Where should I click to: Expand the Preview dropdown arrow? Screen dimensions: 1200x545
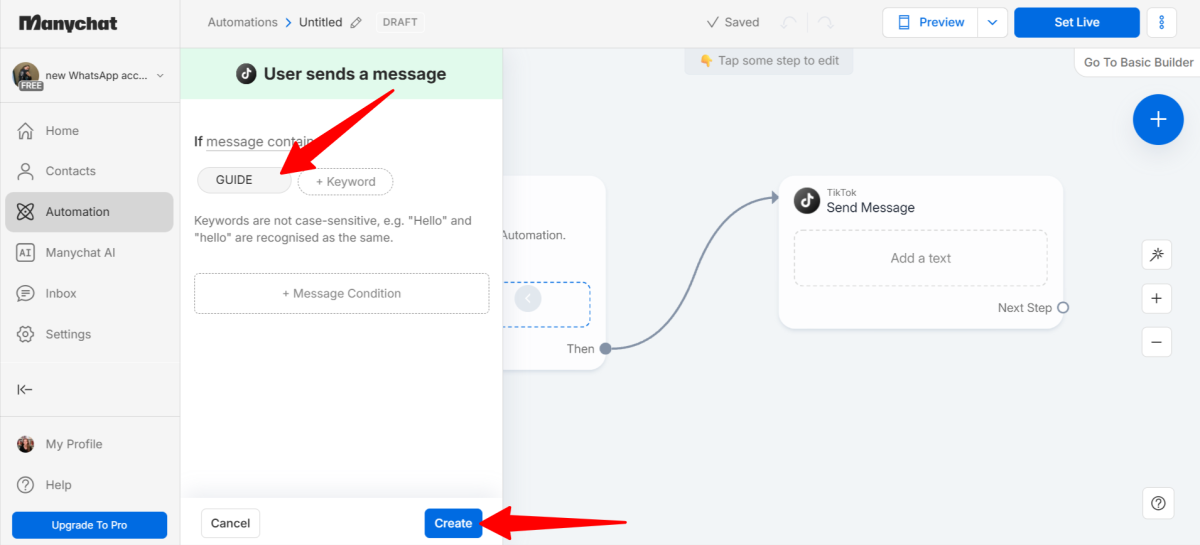click(992, 22)
